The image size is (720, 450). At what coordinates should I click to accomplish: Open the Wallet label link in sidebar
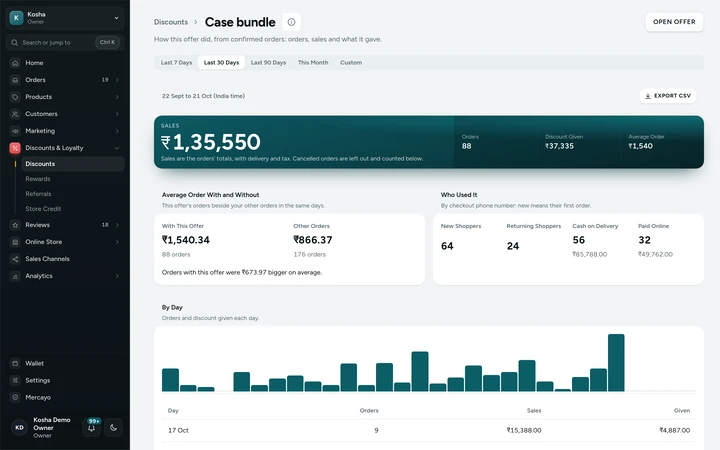coord(34,363)
